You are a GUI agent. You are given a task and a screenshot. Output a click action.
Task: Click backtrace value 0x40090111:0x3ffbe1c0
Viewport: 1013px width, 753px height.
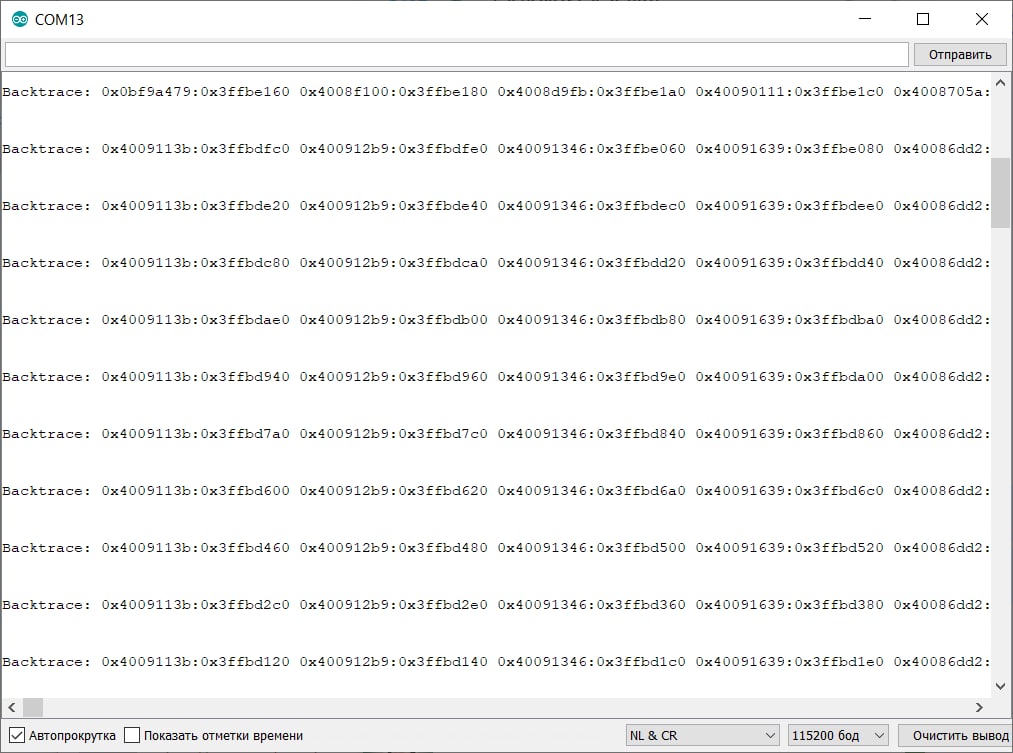(x=789, y=92)
